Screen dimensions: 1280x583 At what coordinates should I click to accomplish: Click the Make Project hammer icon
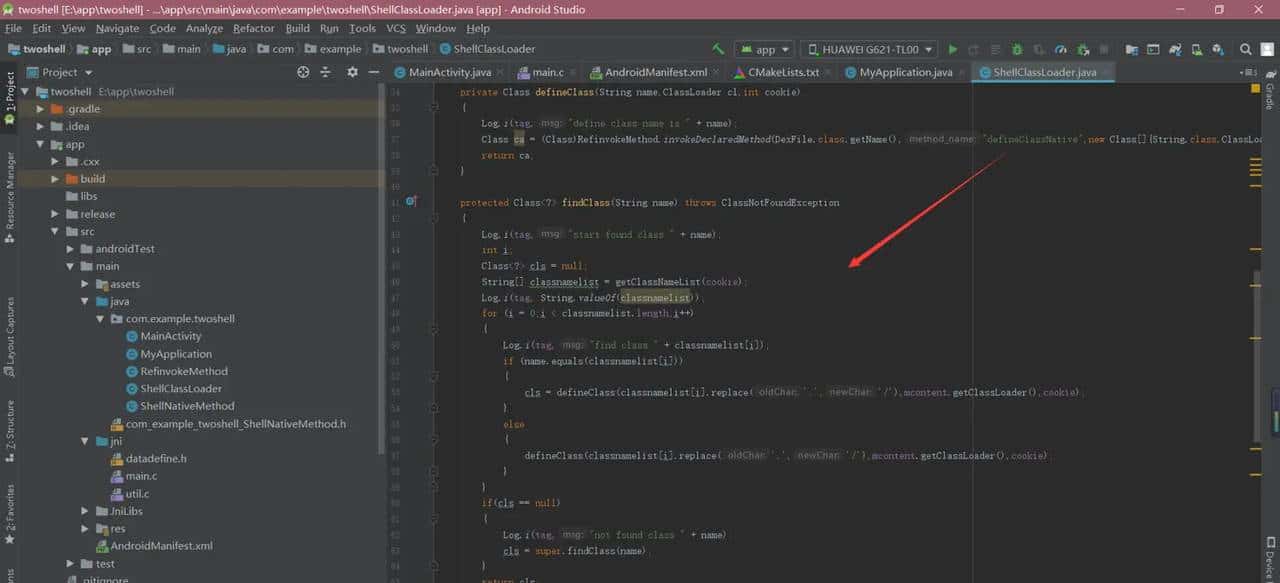tap(718, 49)
